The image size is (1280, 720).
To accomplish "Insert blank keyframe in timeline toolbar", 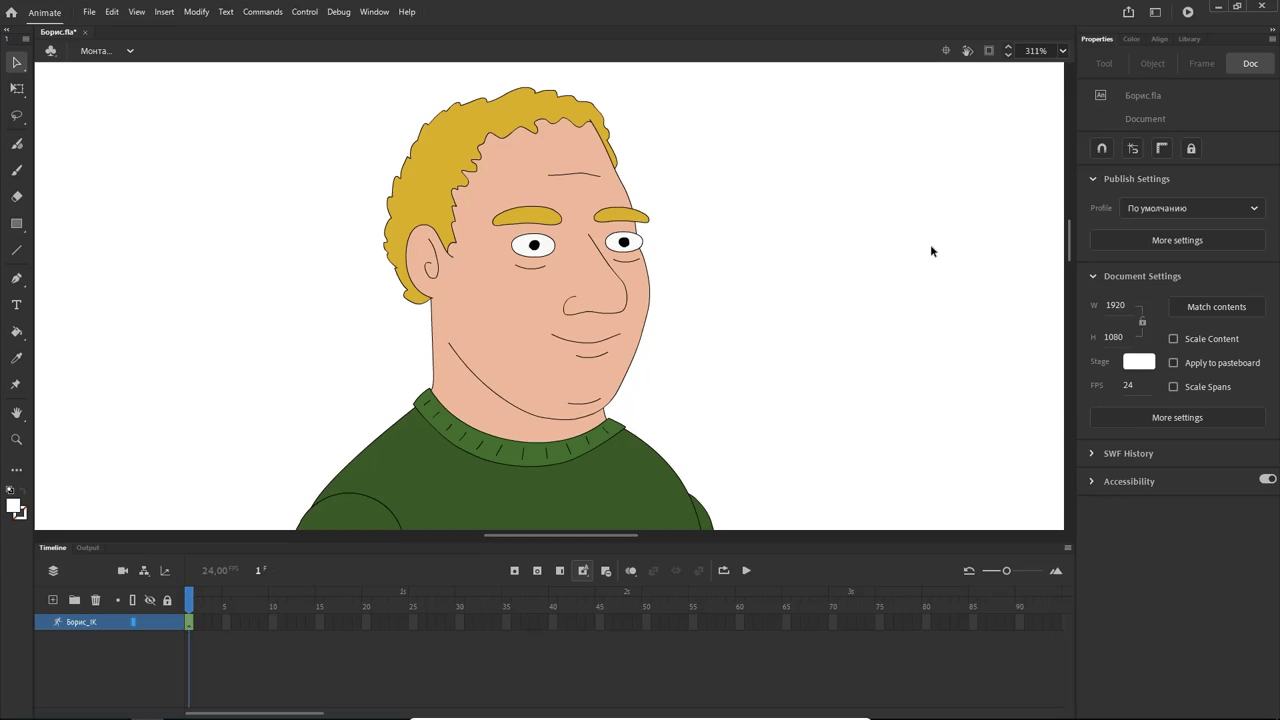I will click(x=537, y=571).
